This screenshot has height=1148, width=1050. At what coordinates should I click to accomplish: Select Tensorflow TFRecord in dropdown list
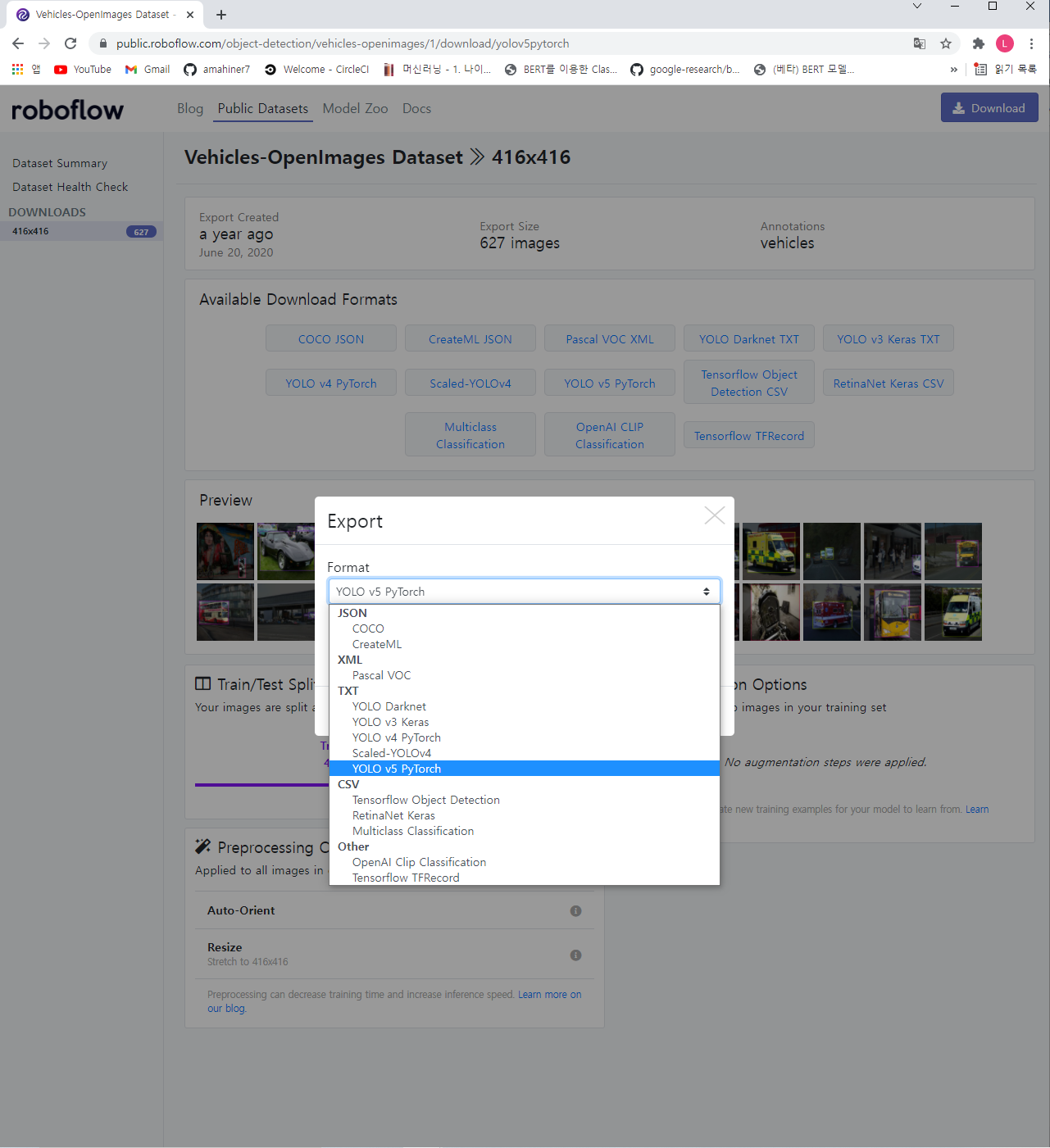(x=525, y=878)
